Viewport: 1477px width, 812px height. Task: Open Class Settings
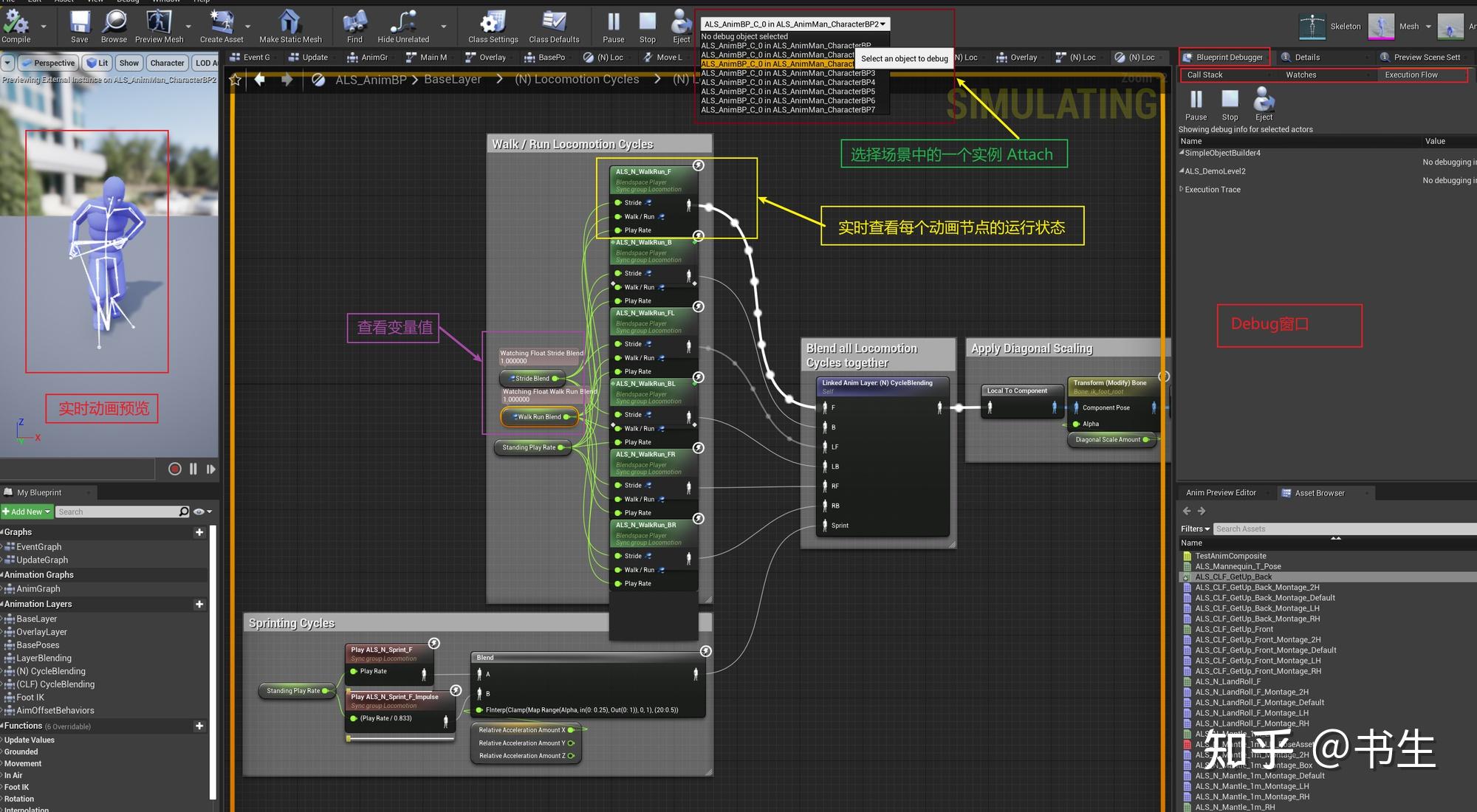click(491, 22)
